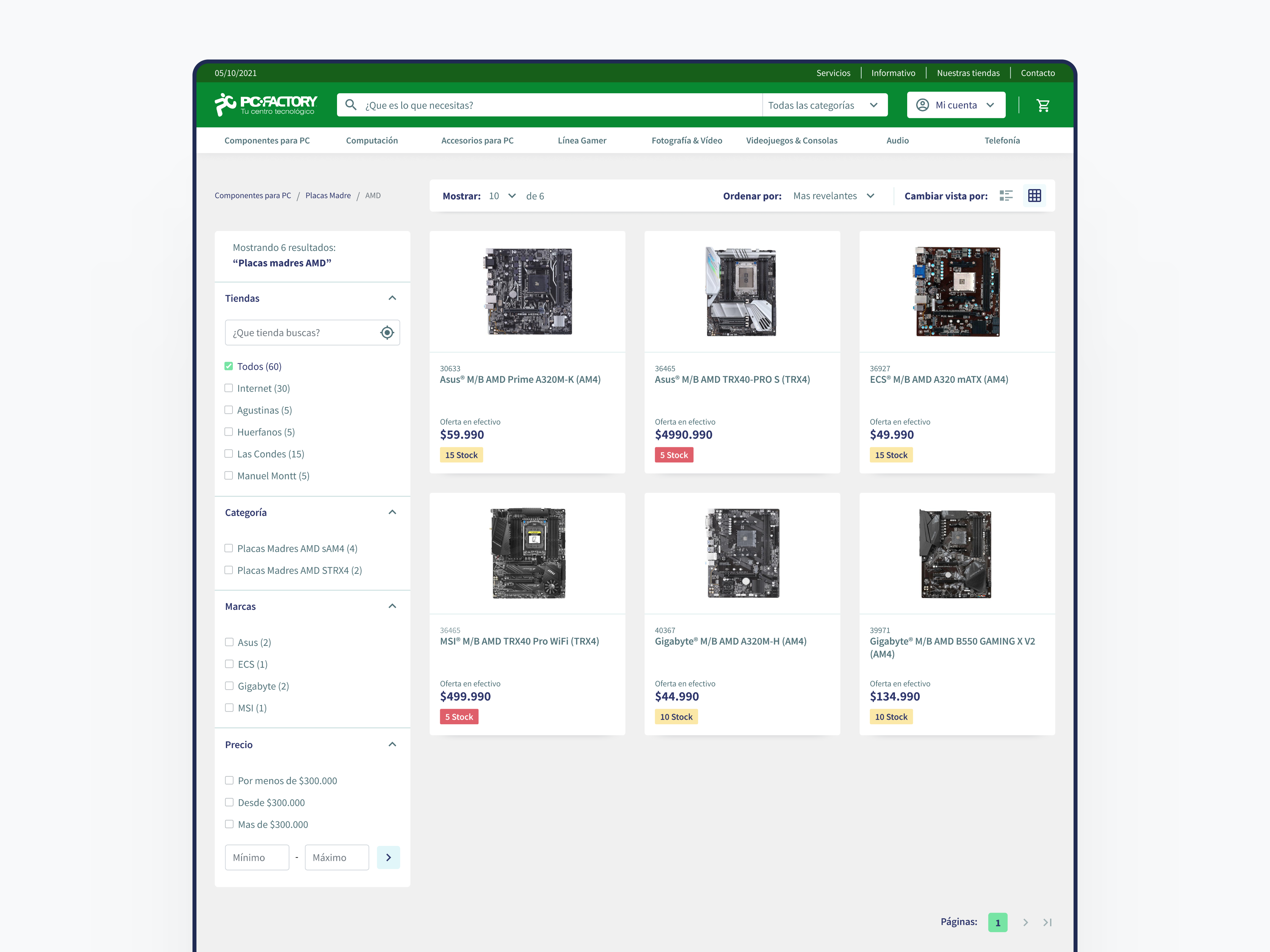Jump to last page arrow
Image resolution: width=1270 pixels, height=952 pixels.
1048,922
